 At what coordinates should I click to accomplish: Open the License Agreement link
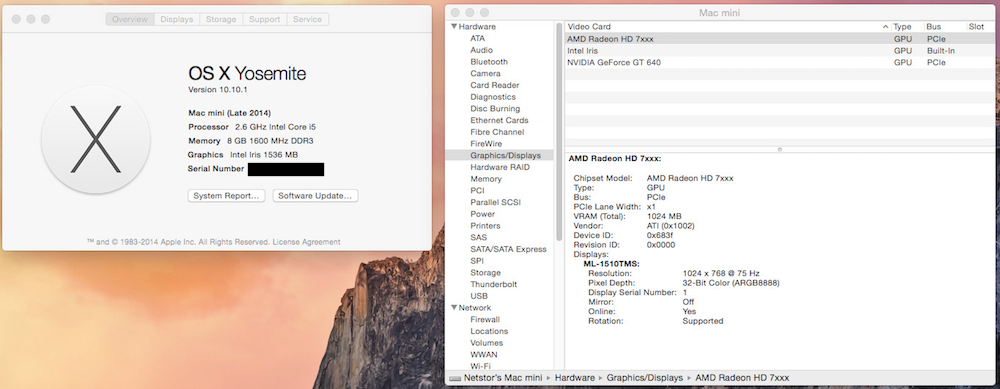point(306,242)
